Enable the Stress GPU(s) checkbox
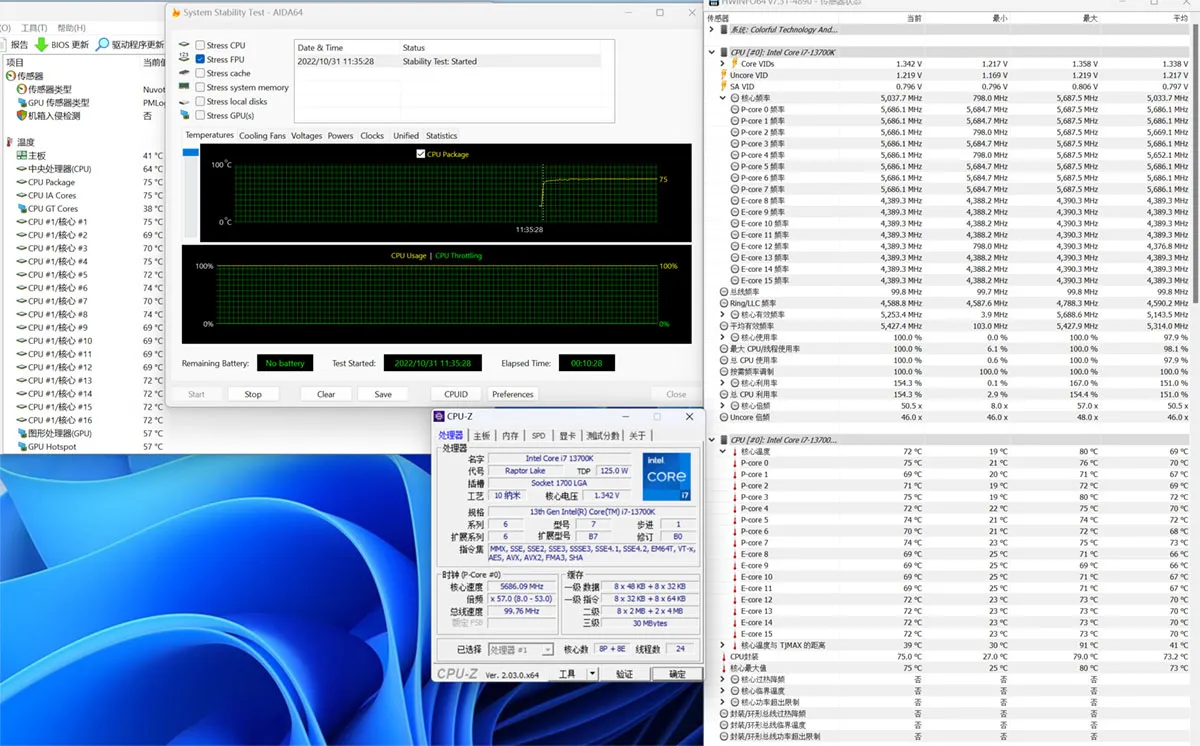1200x746 pixels. pos(200,115)
